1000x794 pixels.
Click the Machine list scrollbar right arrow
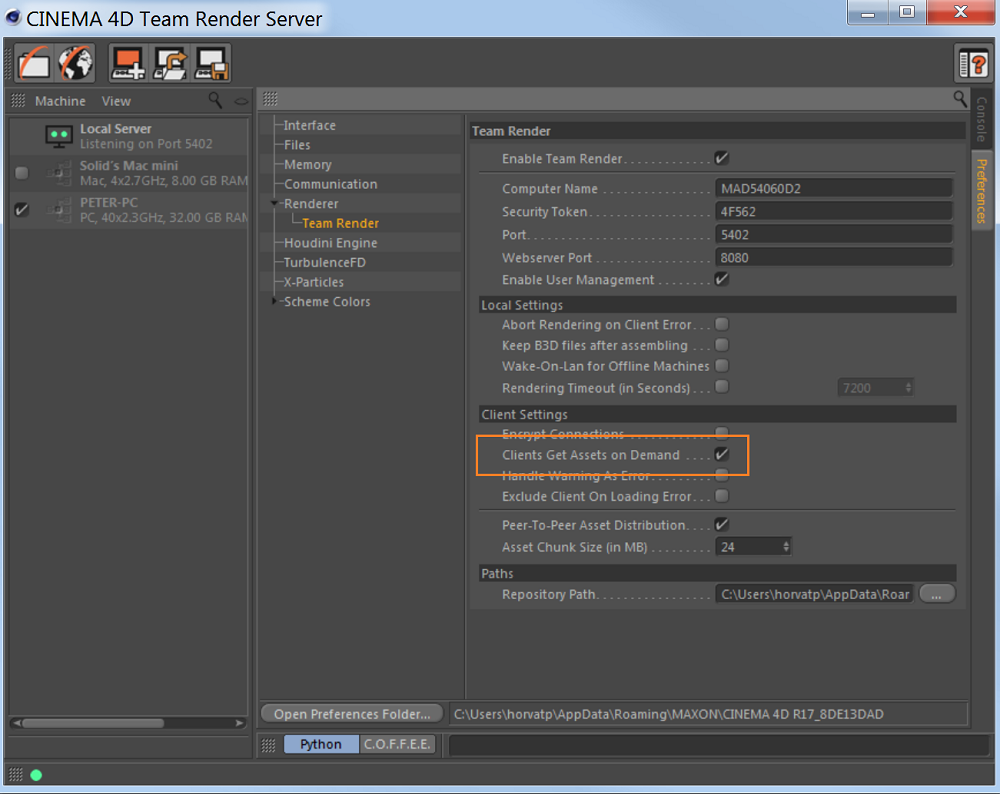(239, 723)
